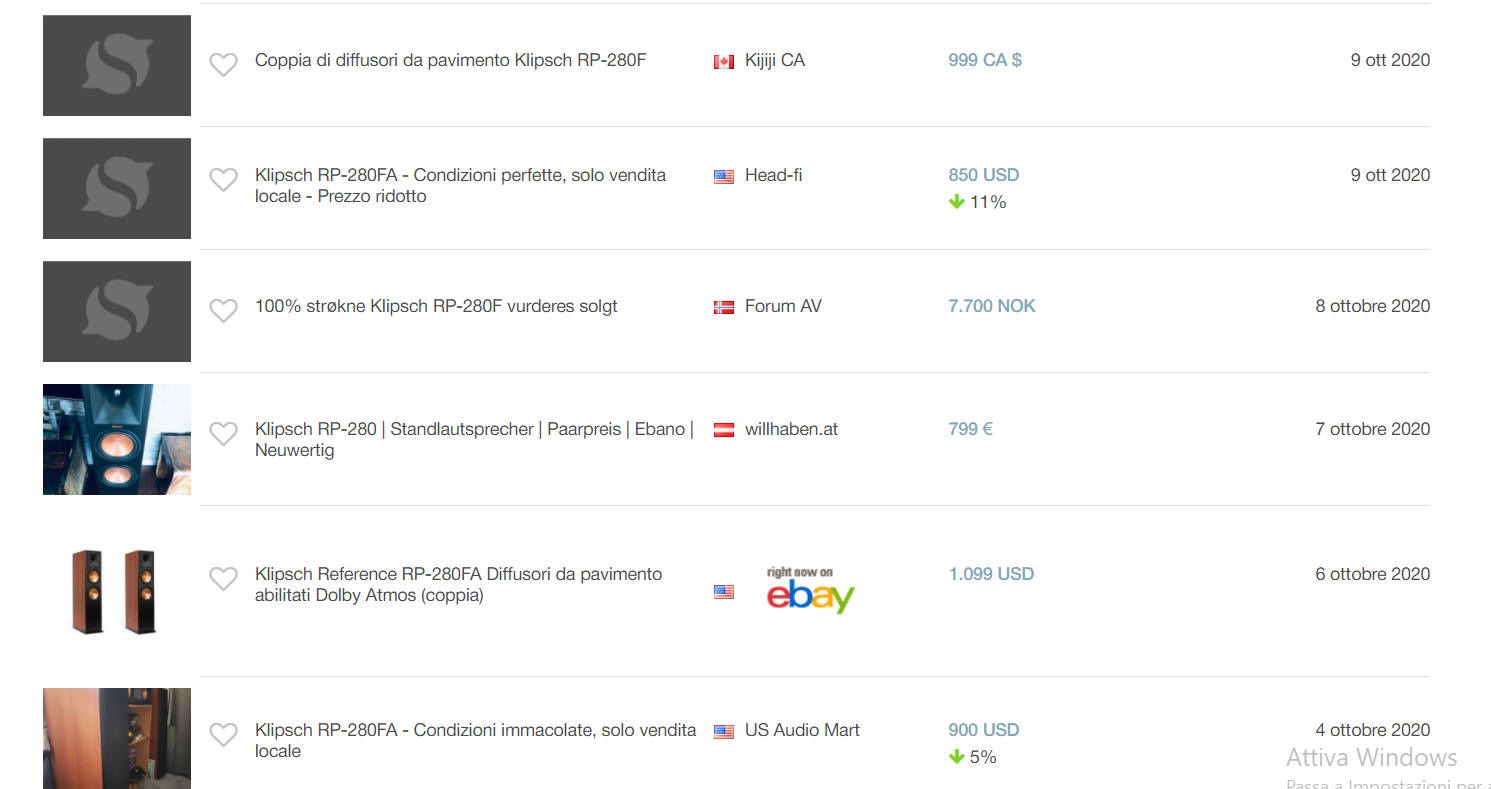Heart the US Audio Mart listing

[x=223, y=734]
